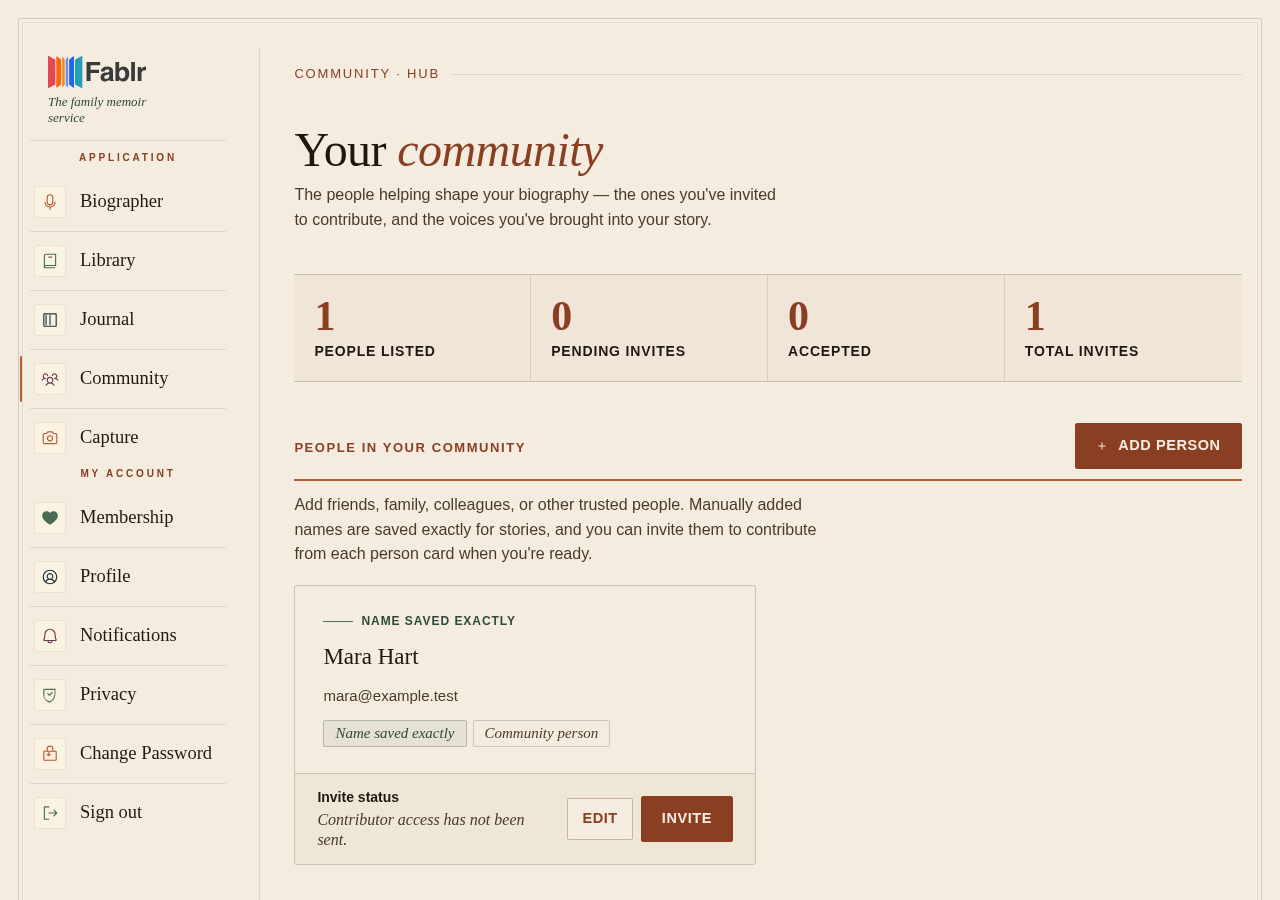Click the Total Invites stat
Image resolution: width=1280 pixels, height=900 pixels.
(1123, 328)
